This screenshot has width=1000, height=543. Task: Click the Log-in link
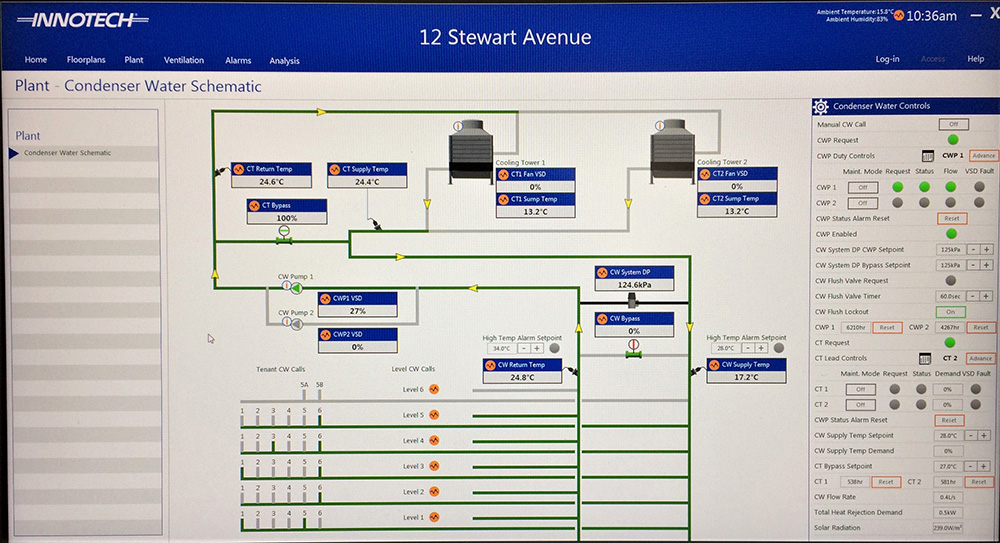[887, 59]
